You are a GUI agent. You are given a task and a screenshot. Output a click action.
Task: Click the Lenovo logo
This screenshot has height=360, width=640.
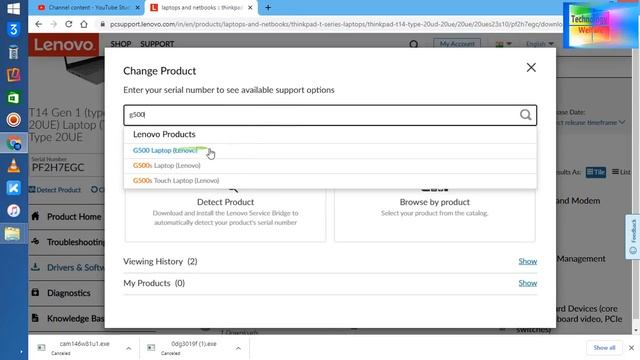tap(64, 44)
